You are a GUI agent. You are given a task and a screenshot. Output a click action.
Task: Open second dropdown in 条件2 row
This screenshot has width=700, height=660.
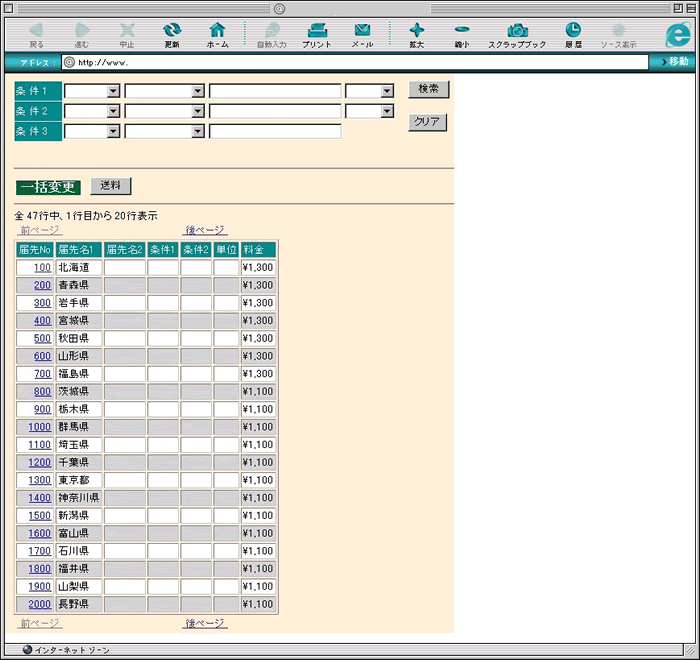pyautogui.click(x=164, y=111)
